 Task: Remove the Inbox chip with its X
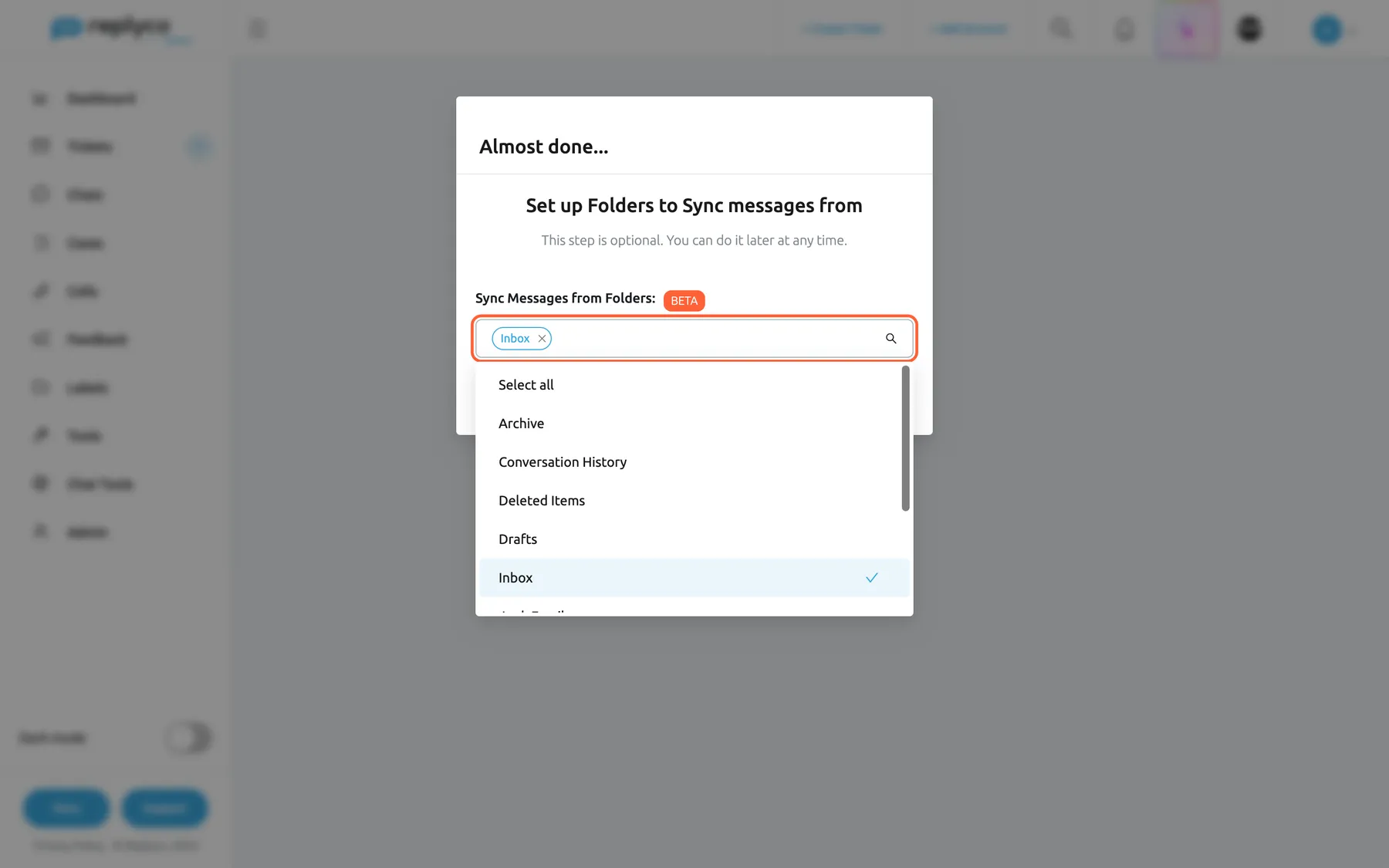542,339
